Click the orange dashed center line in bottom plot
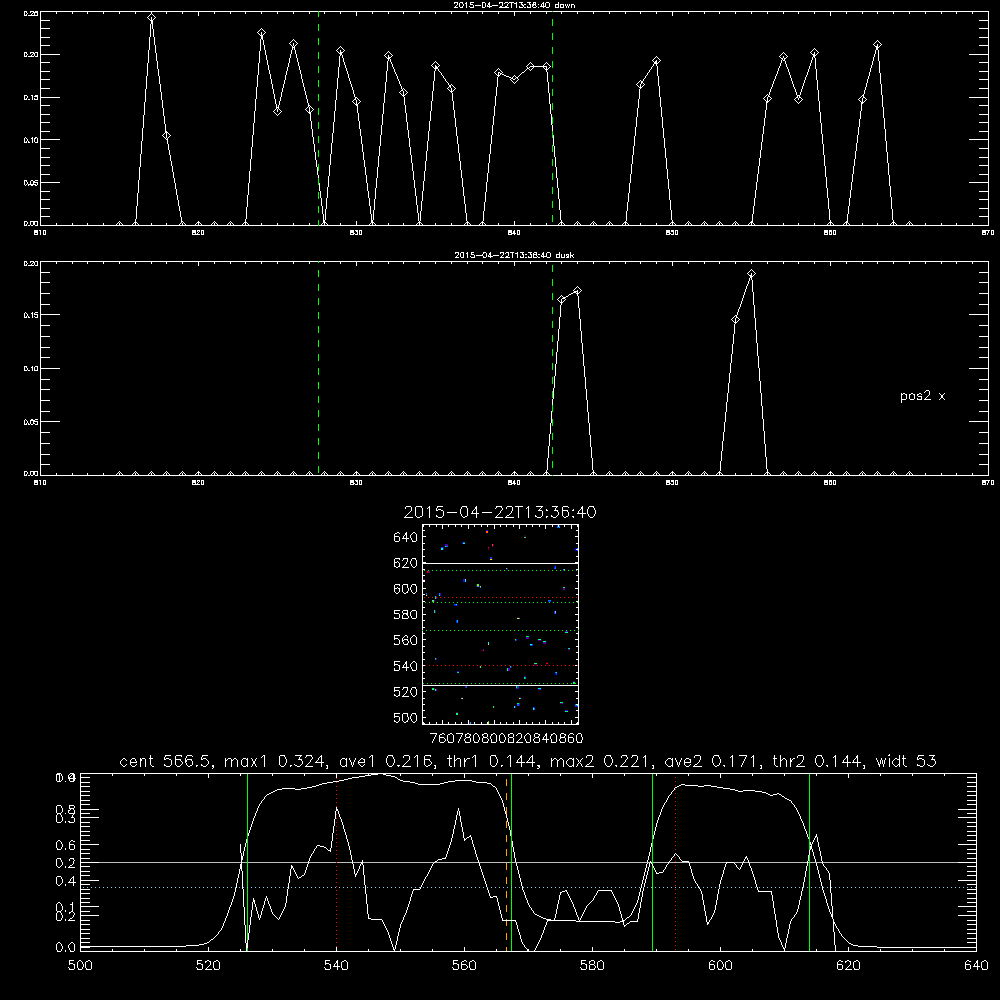This screenshot has width=1000, height=1000. point(507,862)
